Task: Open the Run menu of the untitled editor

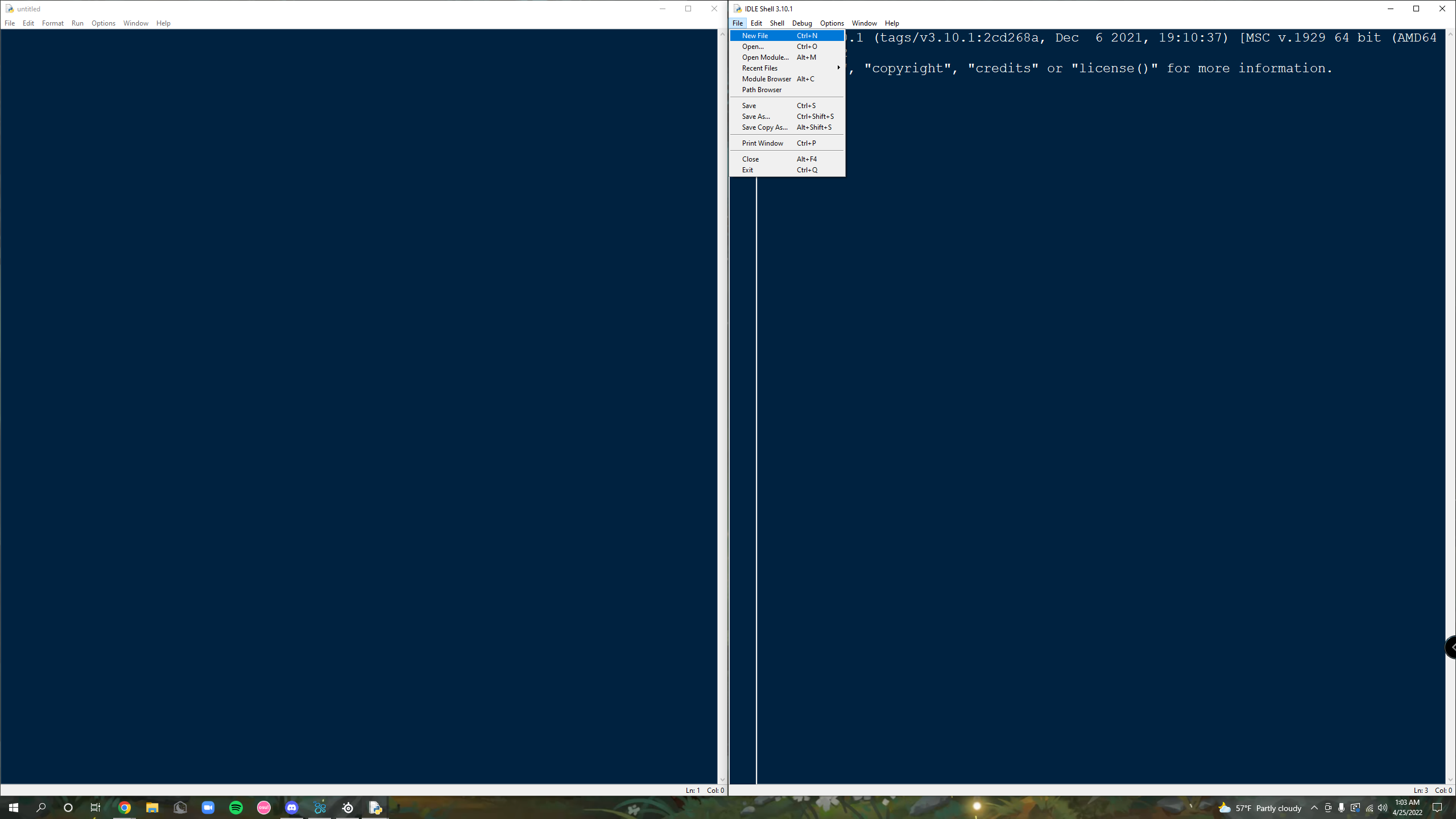Action: pos(78,23)
